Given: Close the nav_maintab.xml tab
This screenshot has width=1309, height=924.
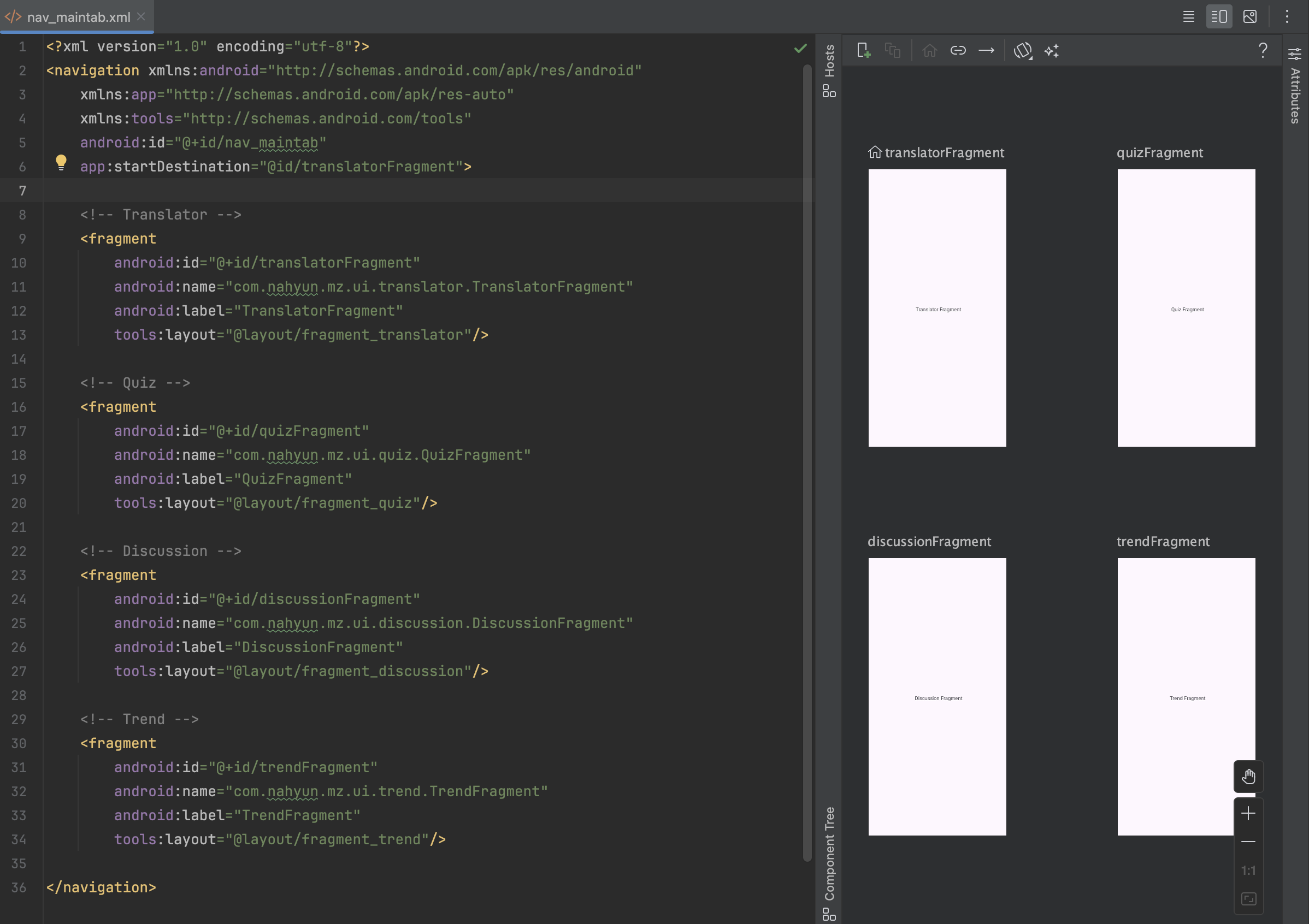Looking at the screenshot, I should point(141,17).
